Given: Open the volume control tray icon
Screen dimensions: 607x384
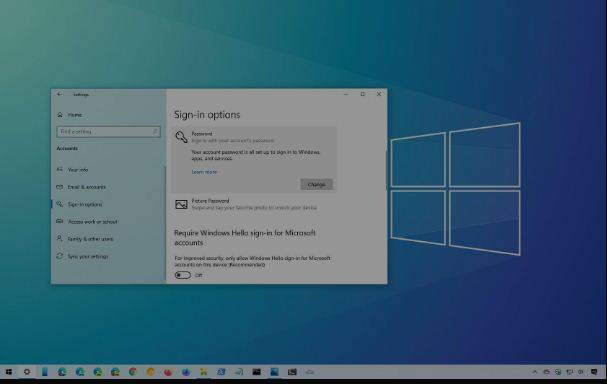Looking at the screenshot, I should point(581,372).
